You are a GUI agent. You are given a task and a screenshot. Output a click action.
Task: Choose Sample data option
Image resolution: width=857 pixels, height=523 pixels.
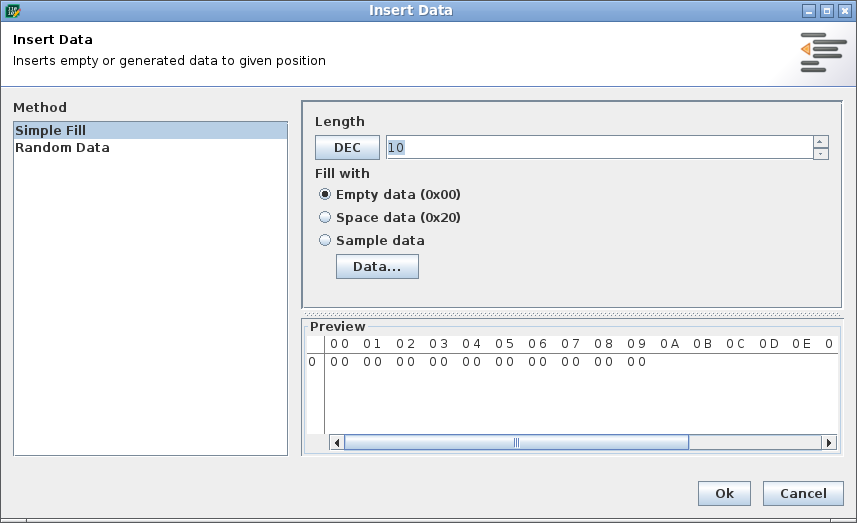[372, 240]
